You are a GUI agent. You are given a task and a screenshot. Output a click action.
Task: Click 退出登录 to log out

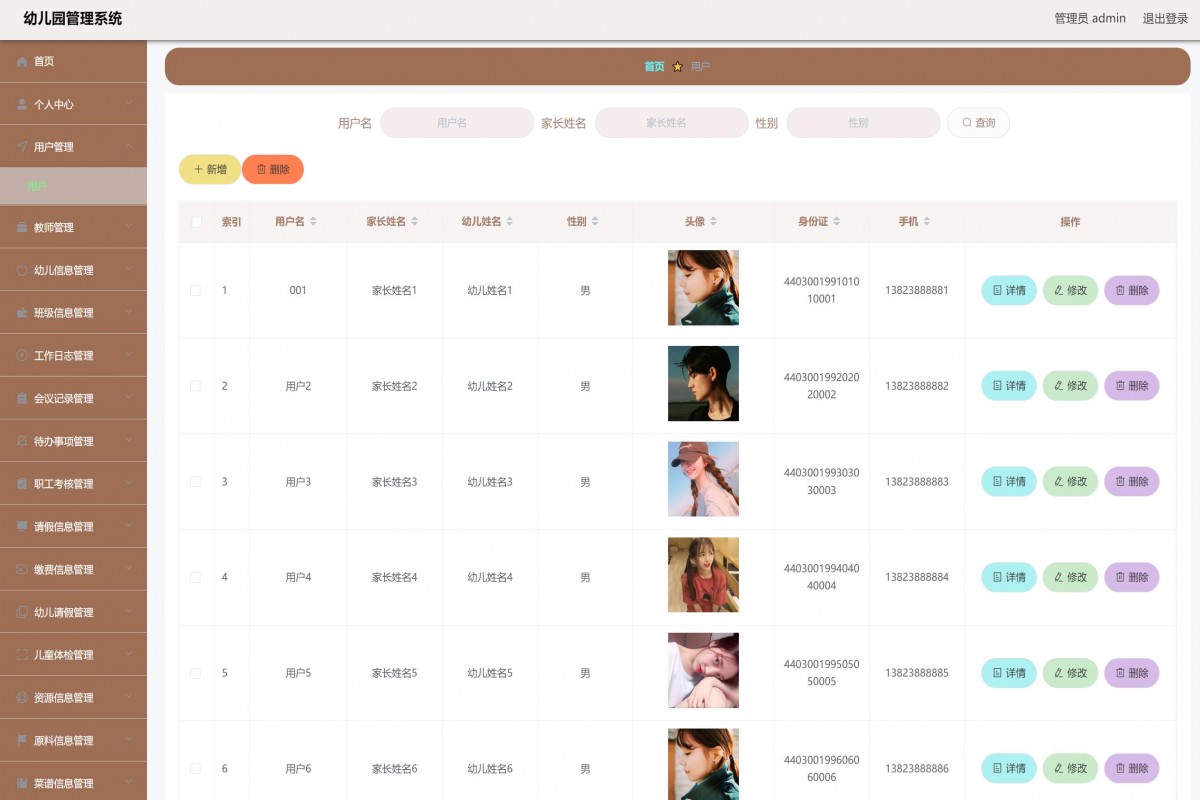click(1165, 18)
